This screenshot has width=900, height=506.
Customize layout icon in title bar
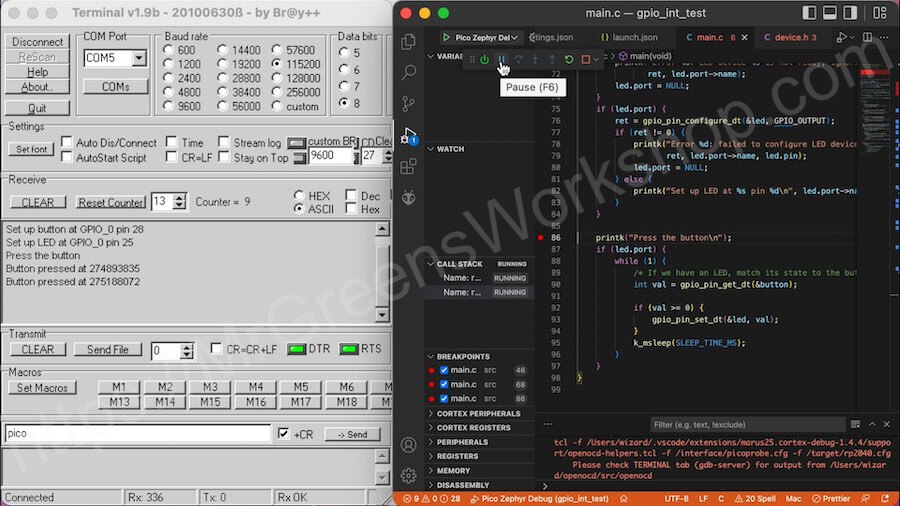coord(880,13)
